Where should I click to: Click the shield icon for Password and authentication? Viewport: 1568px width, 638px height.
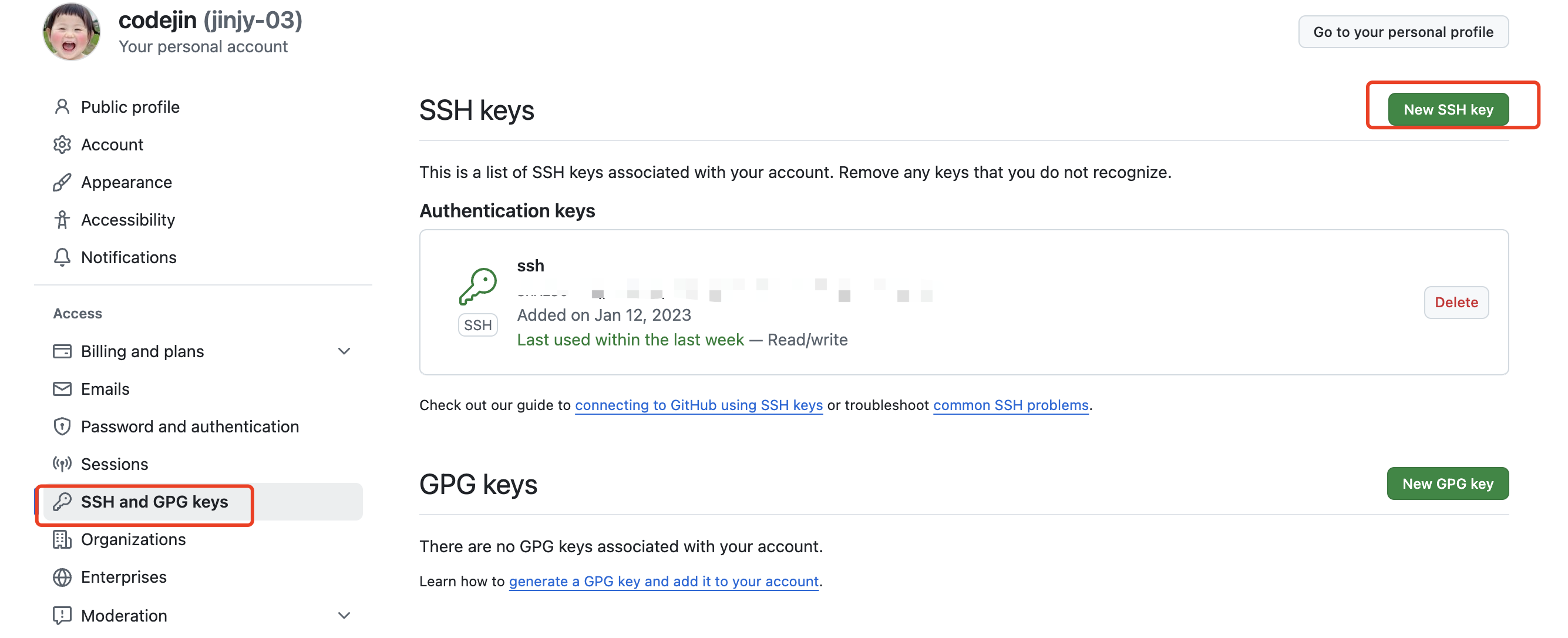click(62, 426)
